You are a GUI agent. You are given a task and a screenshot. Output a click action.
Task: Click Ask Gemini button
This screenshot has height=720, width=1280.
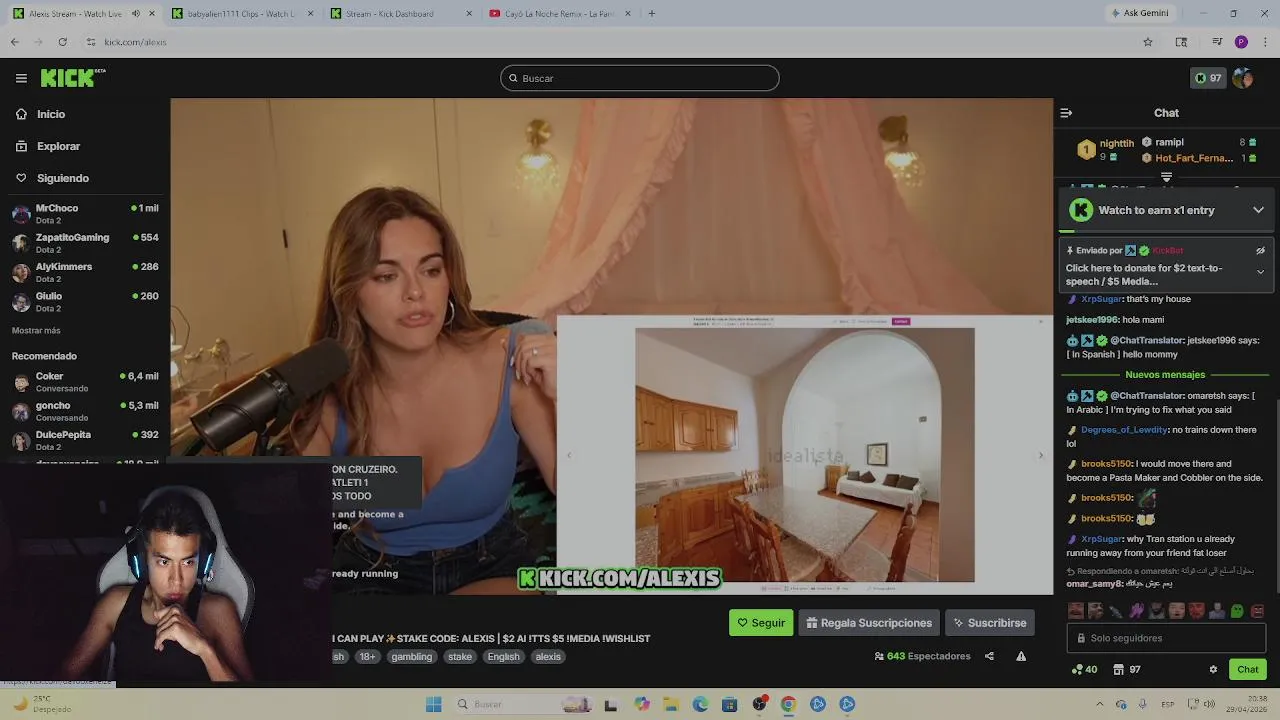(1139, 14)
